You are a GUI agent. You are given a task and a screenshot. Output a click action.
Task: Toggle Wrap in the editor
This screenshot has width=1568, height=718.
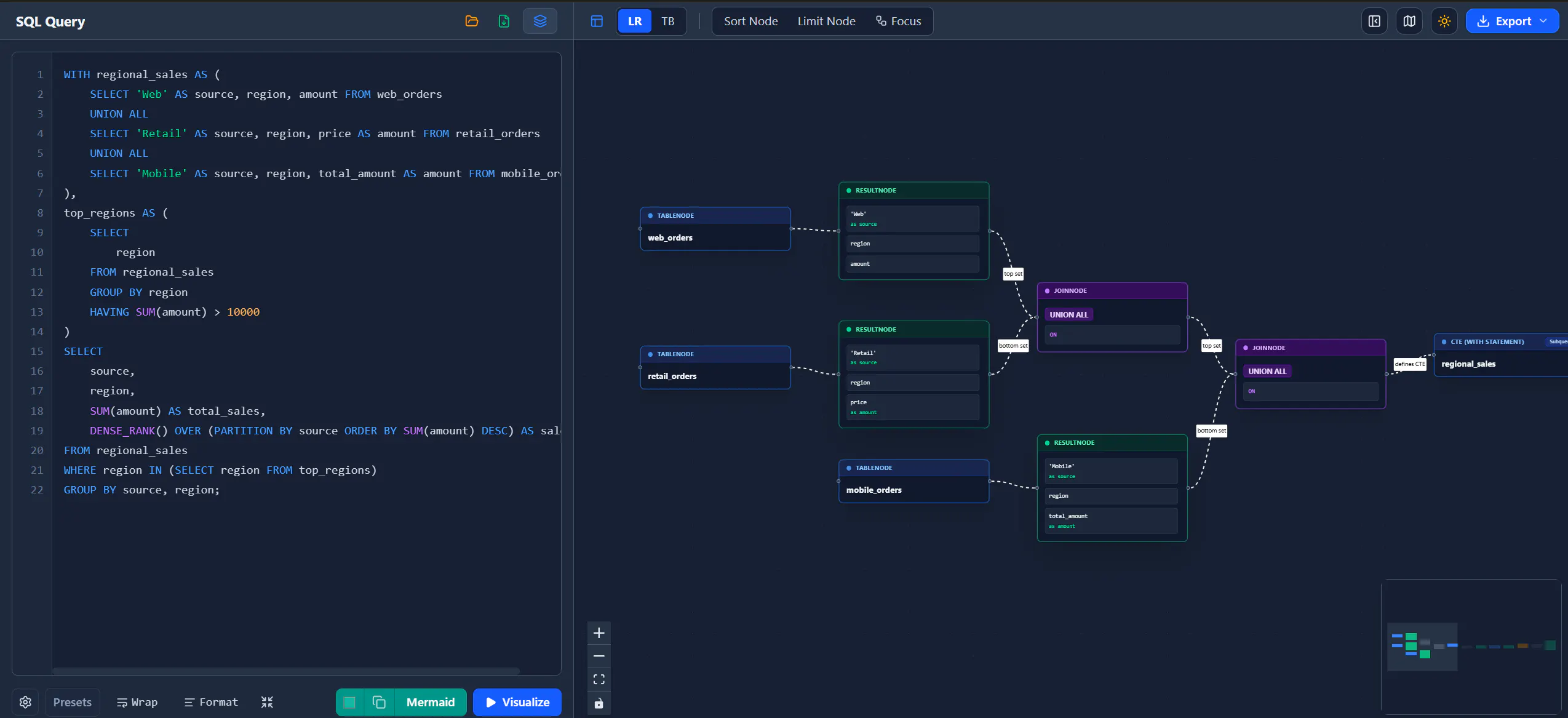pyautogui.click(x=137, y=702)
